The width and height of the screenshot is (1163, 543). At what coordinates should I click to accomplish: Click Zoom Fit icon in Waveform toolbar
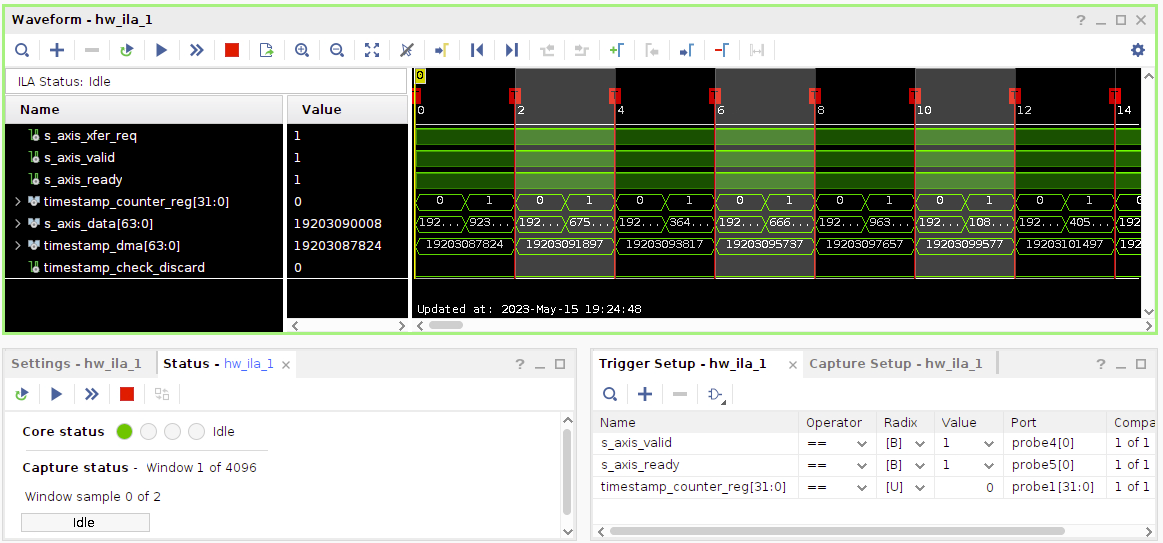point(372,50)
